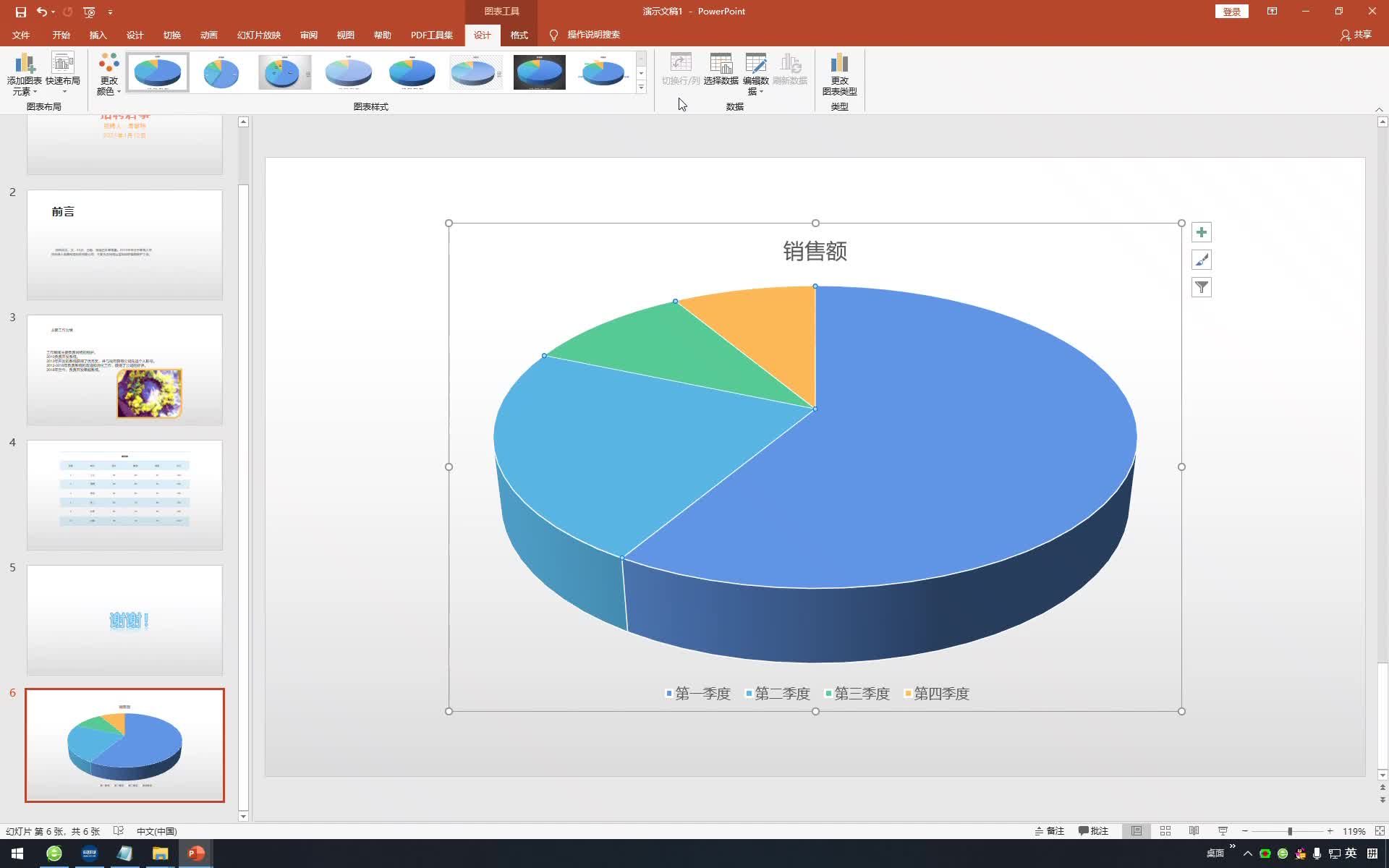The height and width of the screenshot is (868, 1389).
Task: Open the Undo history dropdown arrow
Action: click(x=53, y=12)
